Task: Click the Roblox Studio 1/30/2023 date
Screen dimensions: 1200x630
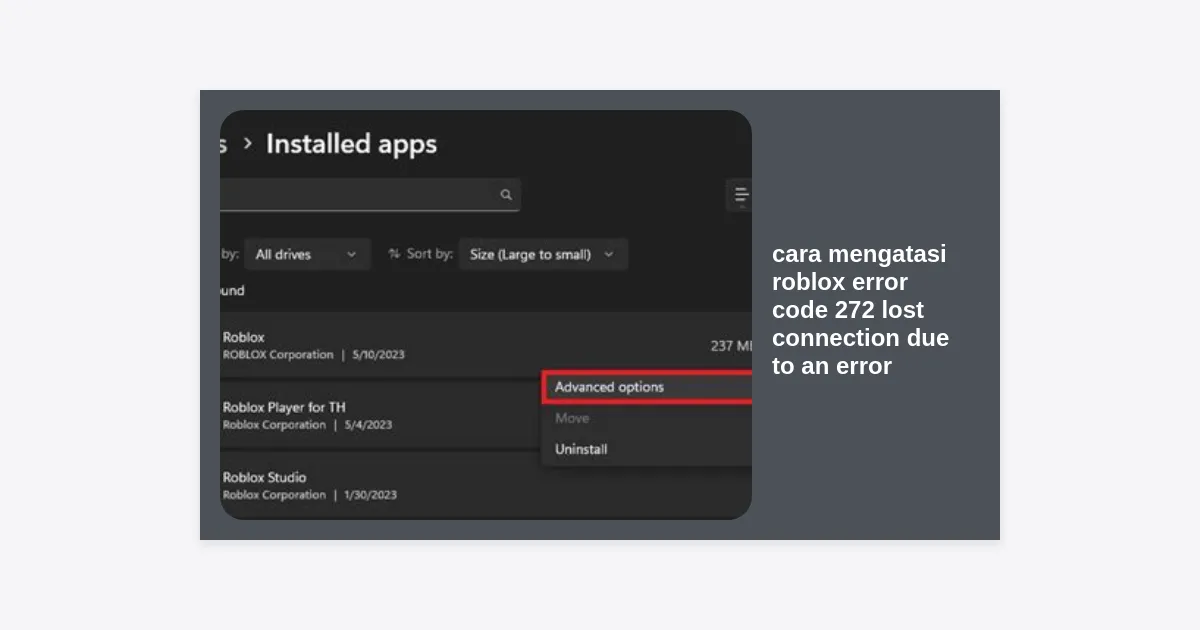Action: [370, 495]
